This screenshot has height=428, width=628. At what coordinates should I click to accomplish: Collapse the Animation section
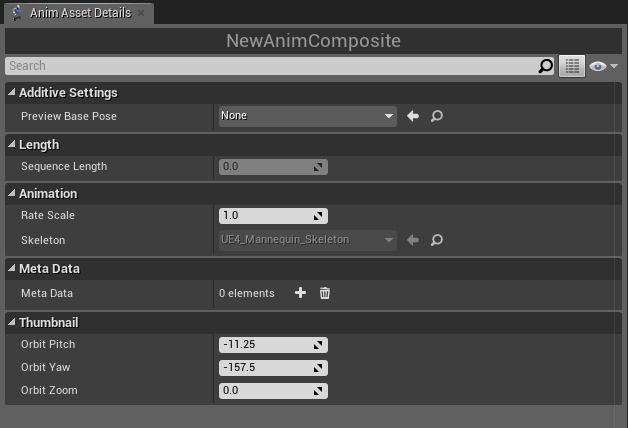click(x=12, y=193)
